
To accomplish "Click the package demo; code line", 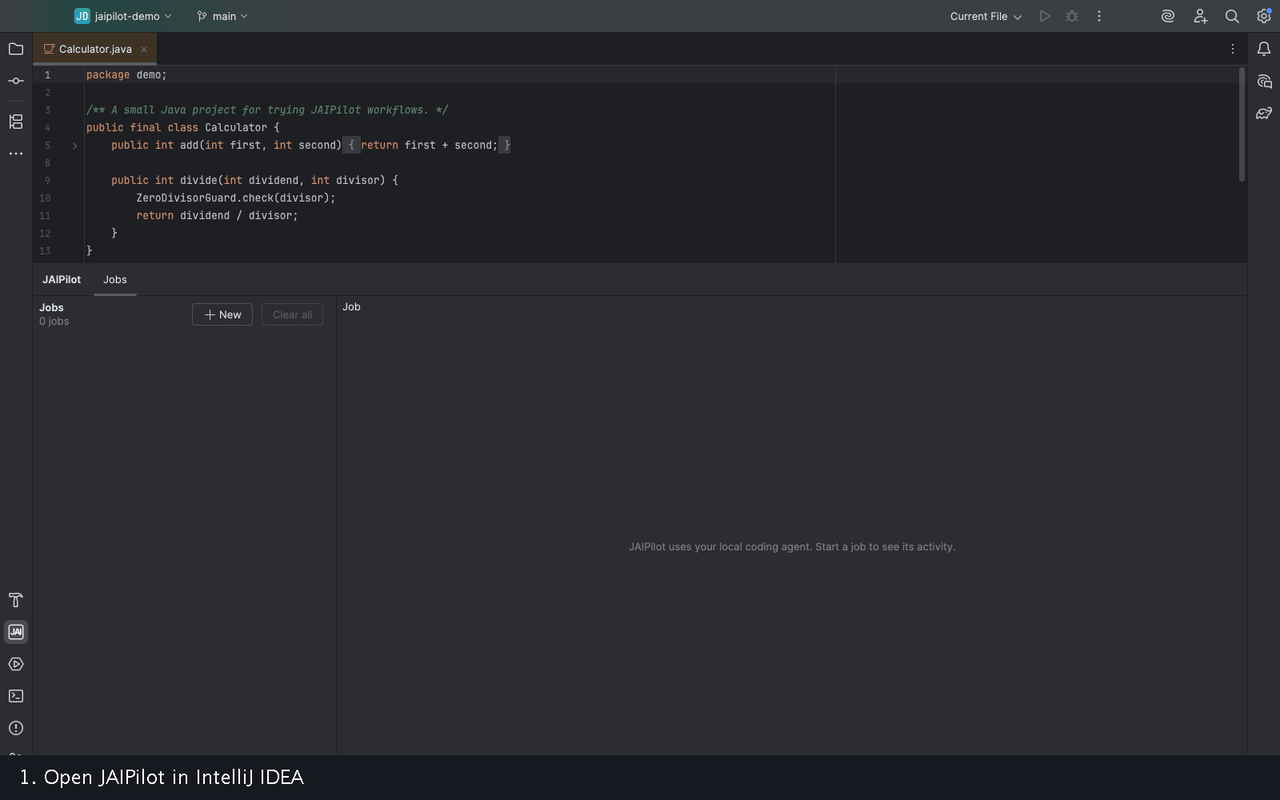I will [127, 75].
